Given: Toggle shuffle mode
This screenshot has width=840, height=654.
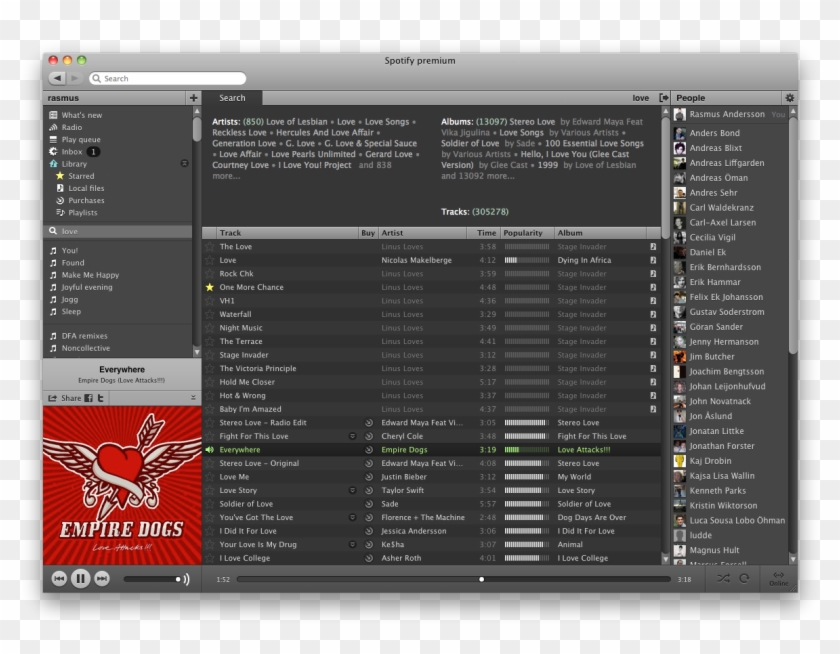Looking at the screenshot, I should tap(723, 578).
